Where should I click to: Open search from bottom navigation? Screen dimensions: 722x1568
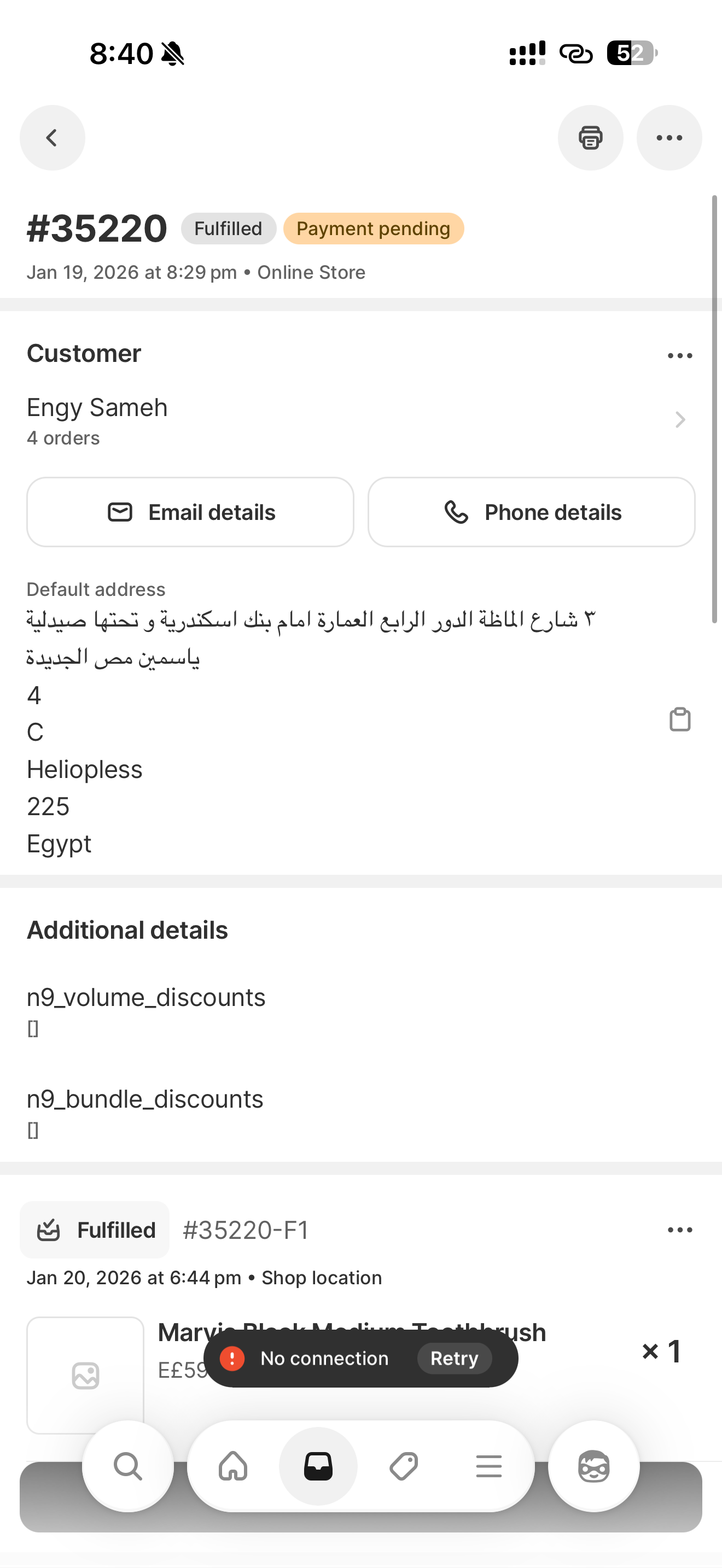(x=128, y=1466)
